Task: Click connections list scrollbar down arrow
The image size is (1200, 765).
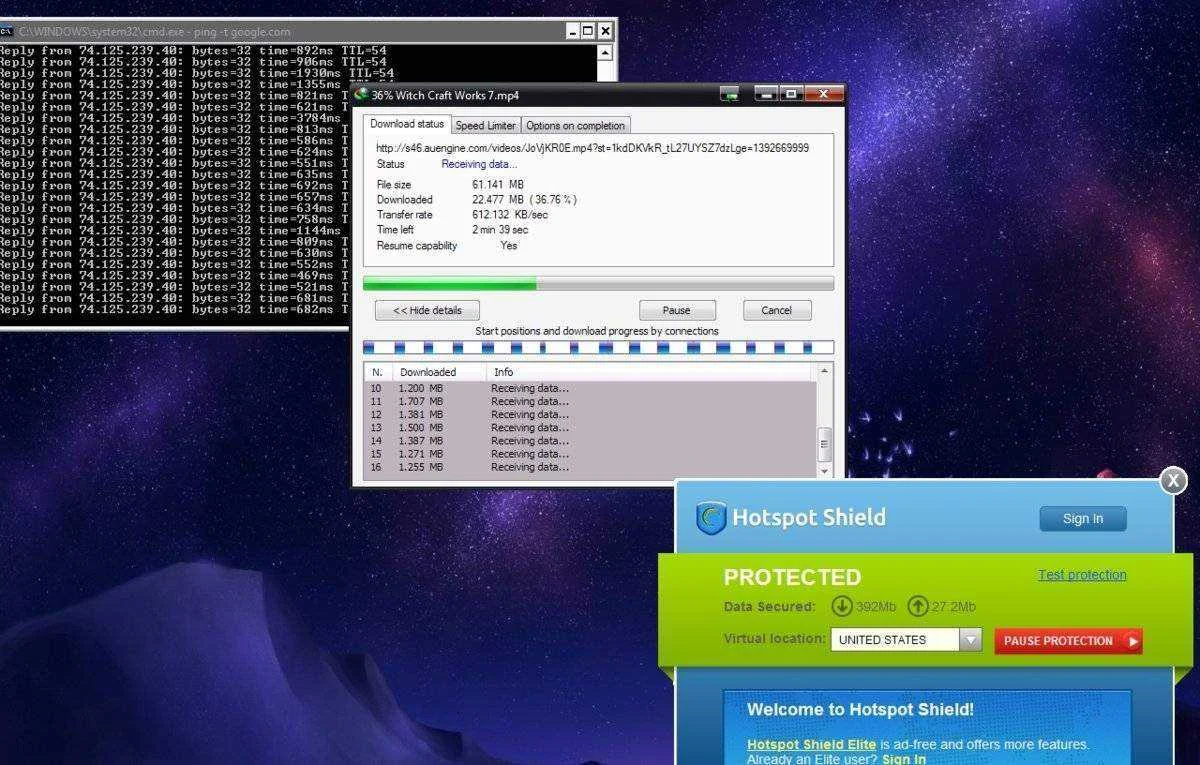Action: (825, 471)
